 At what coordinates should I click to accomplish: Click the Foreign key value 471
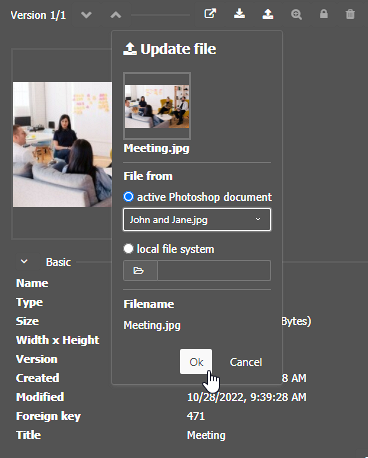(196, 416)
